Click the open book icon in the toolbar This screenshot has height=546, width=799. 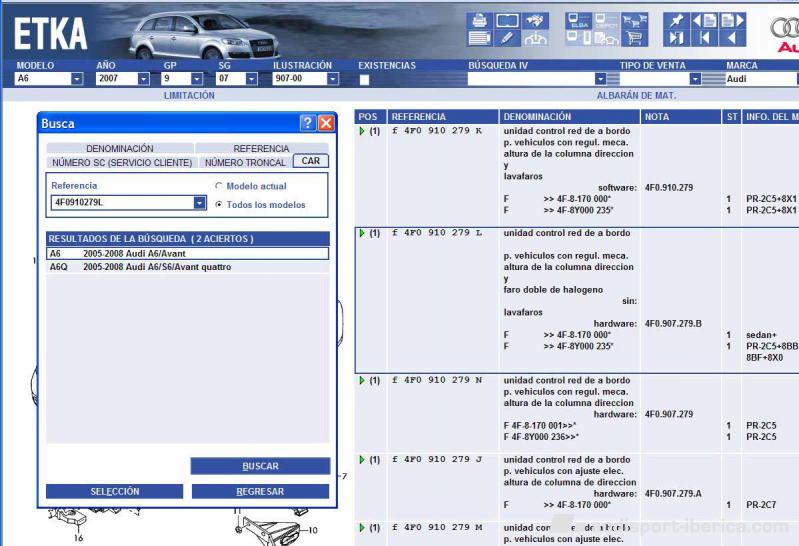[507, 20]
